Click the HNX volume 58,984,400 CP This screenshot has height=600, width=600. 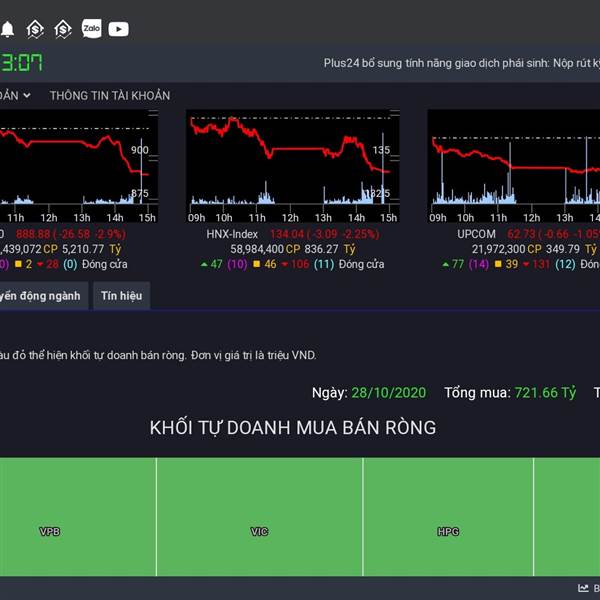(265, 249)
